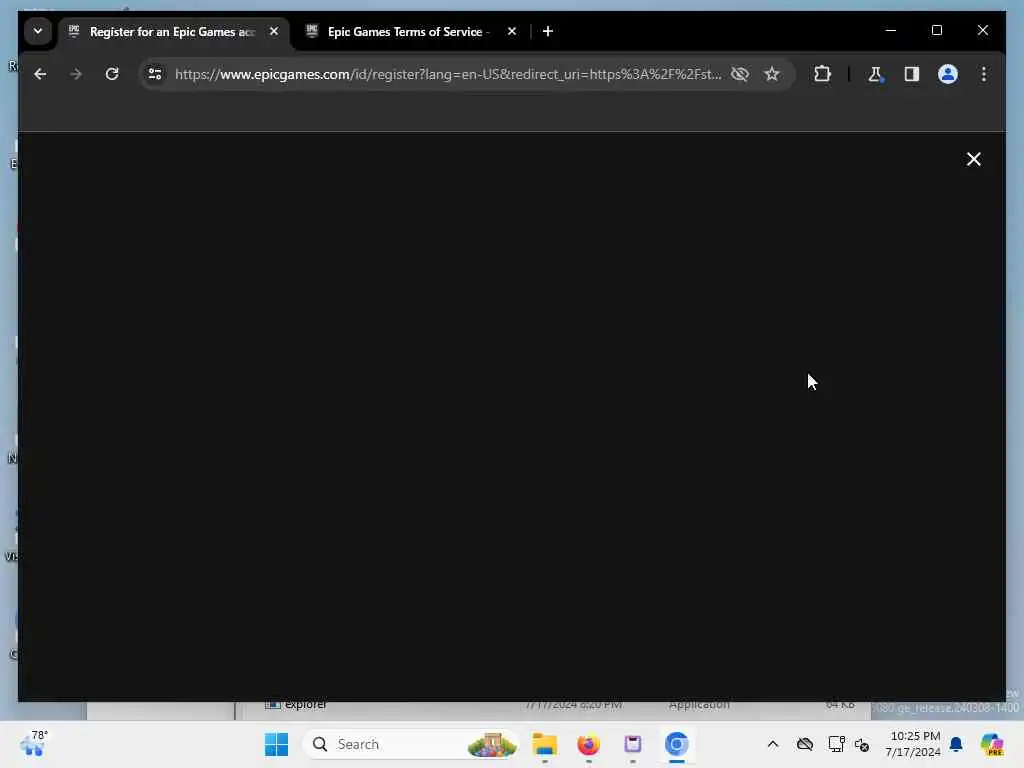Minimize the Chrome window
Screen dimensions: 1024x768
(891, 31)
